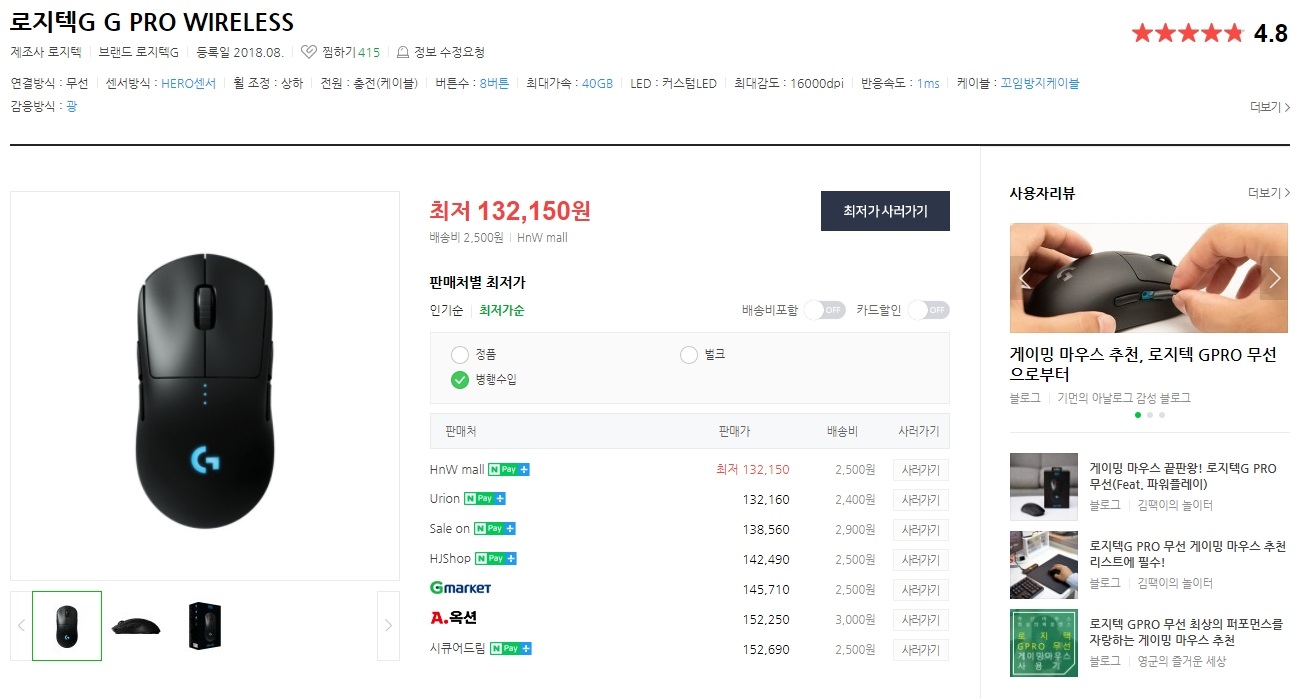Click first carousel pagination dot
The width and height of the screenshot is (1303, 699).
(1137, 414)
